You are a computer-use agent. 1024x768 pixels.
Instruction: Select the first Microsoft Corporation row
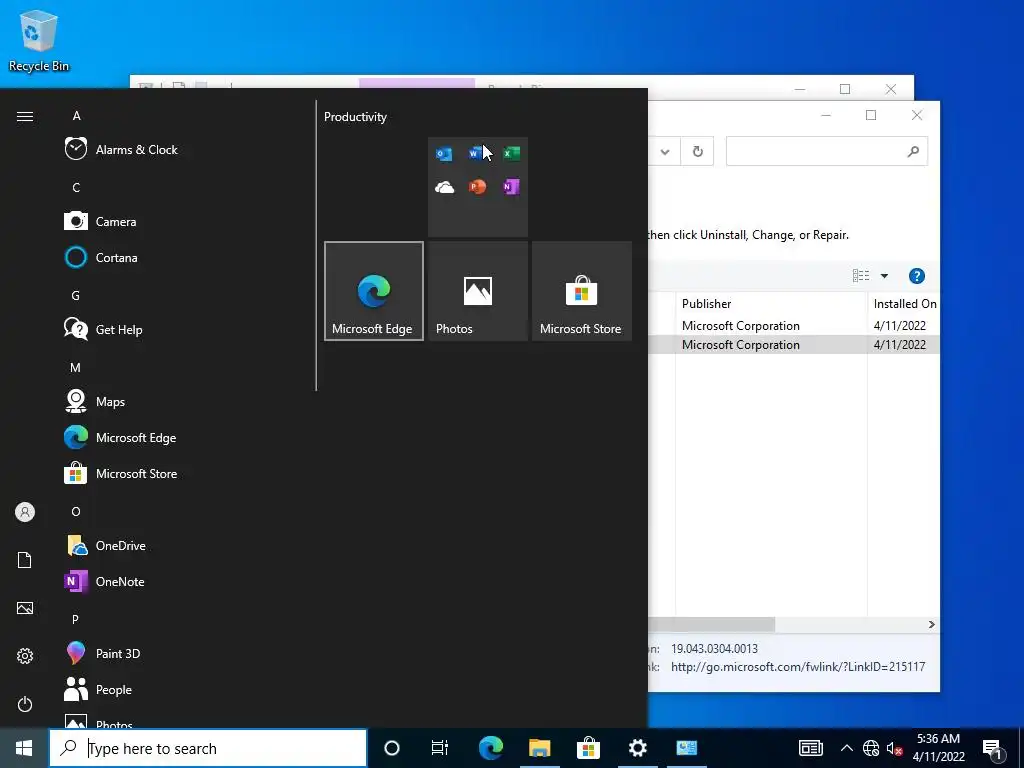(x=794, y=326)
